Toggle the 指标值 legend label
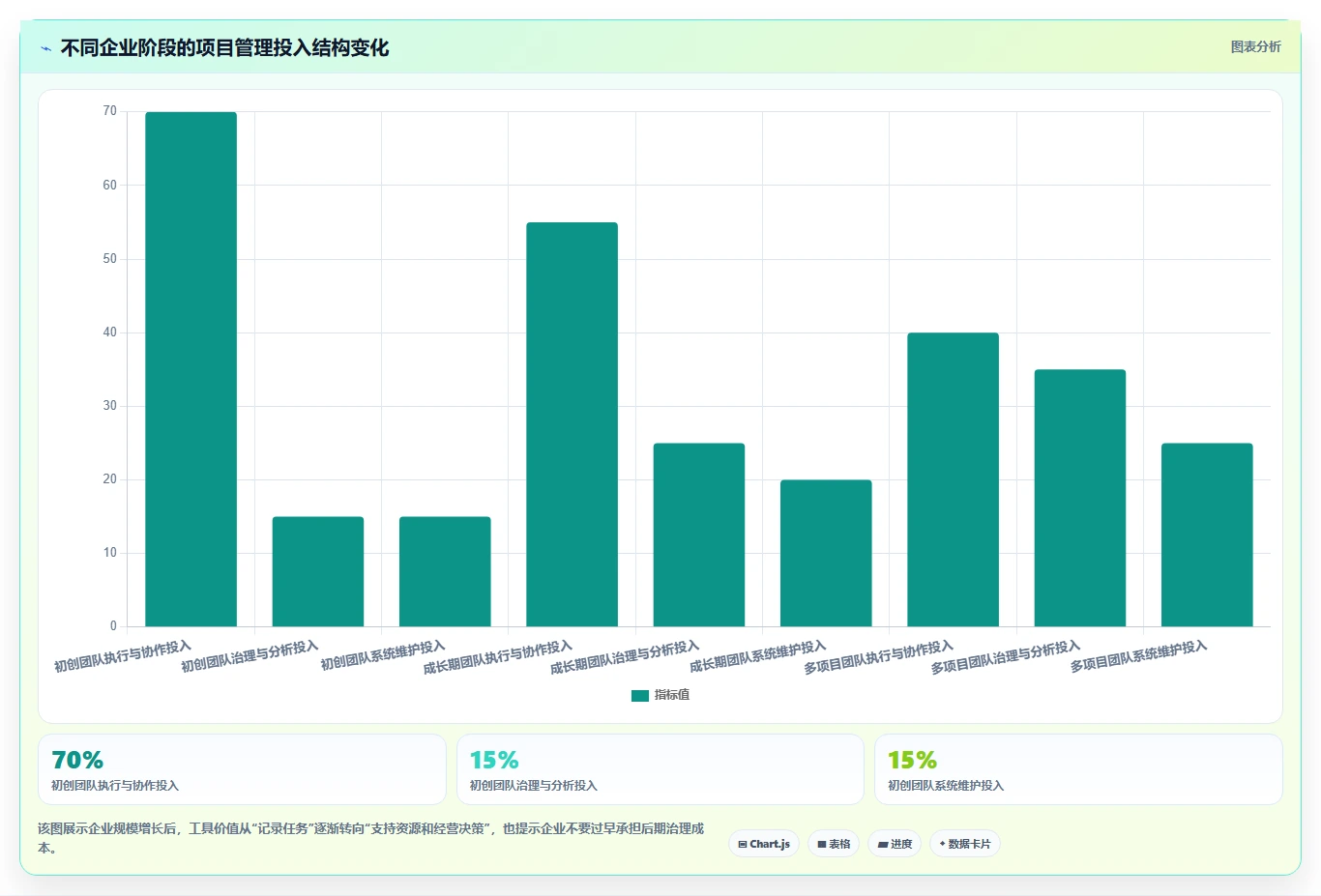Screen dimensions: 1321x896 tap(672, 695)
